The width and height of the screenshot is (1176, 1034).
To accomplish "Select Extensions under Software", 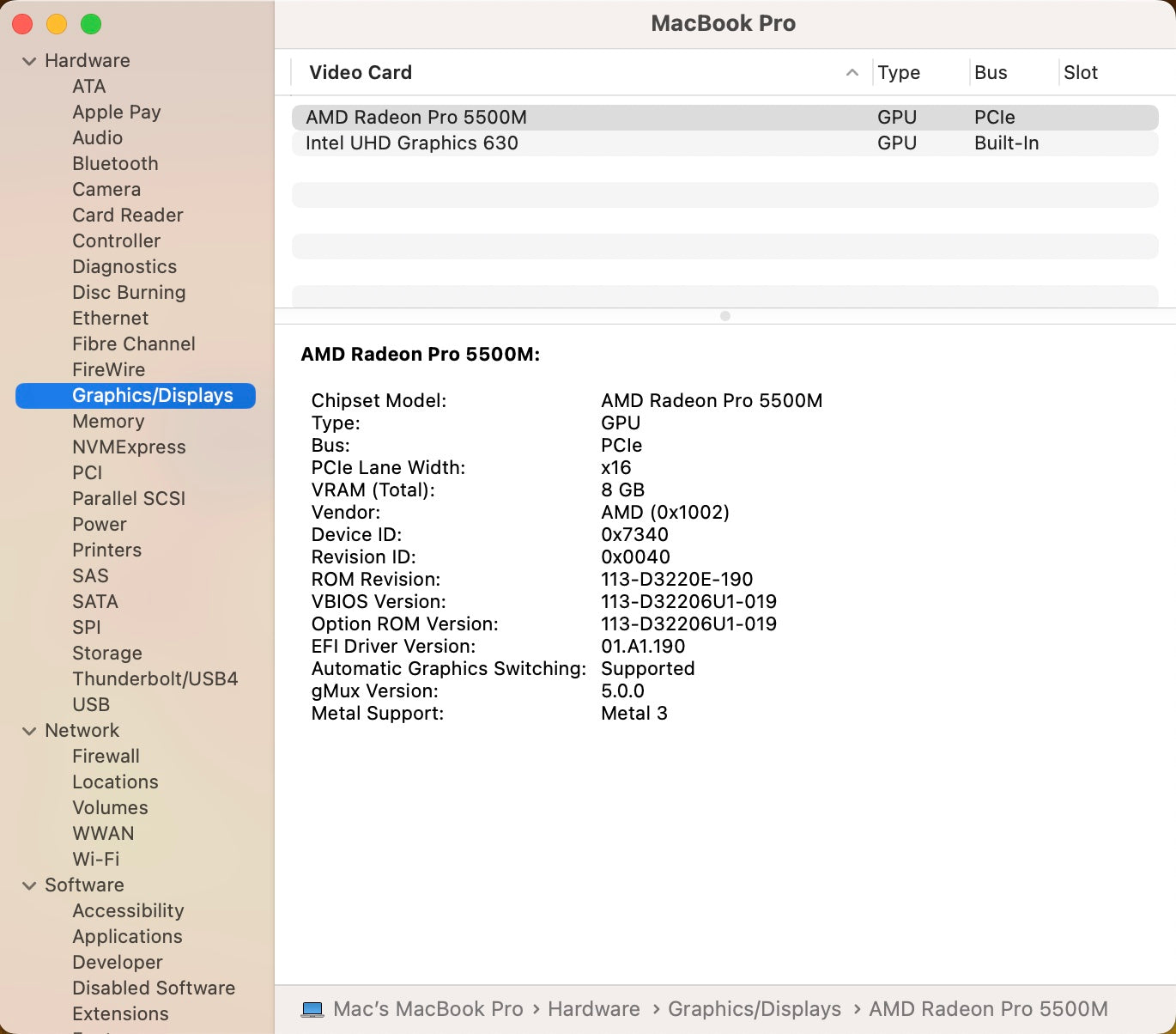I will (120, 1014).
